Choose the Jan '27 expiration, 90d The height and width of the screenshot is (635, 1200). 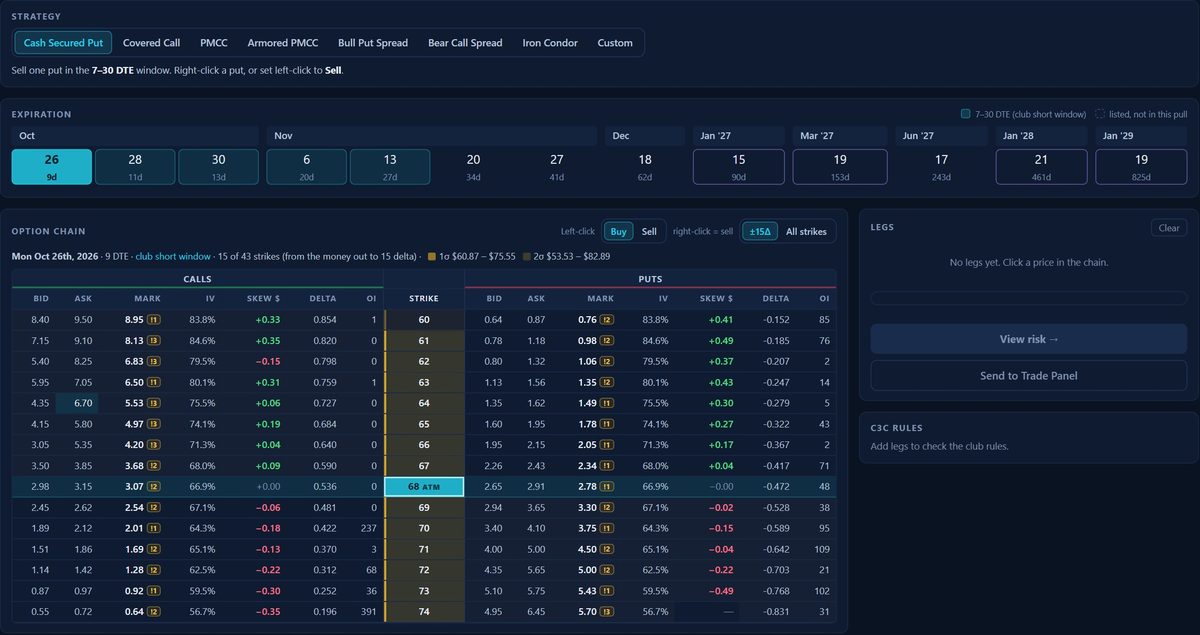point(739,167)
